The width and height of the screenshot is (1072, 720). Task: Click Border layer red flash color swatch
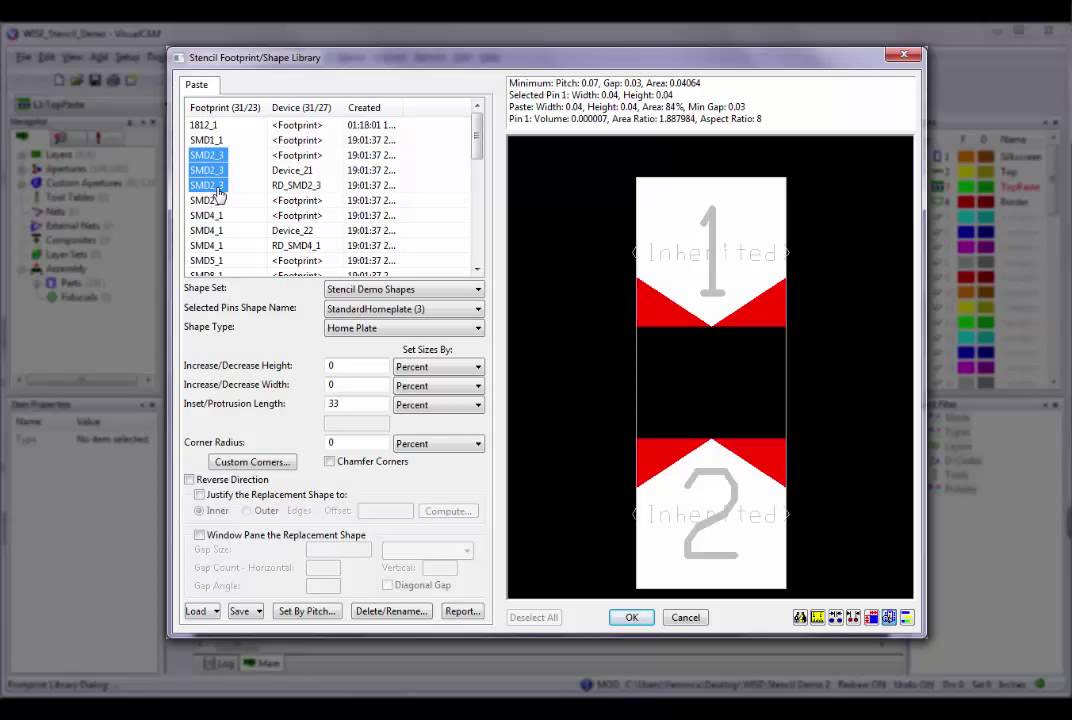click(965, 202)
